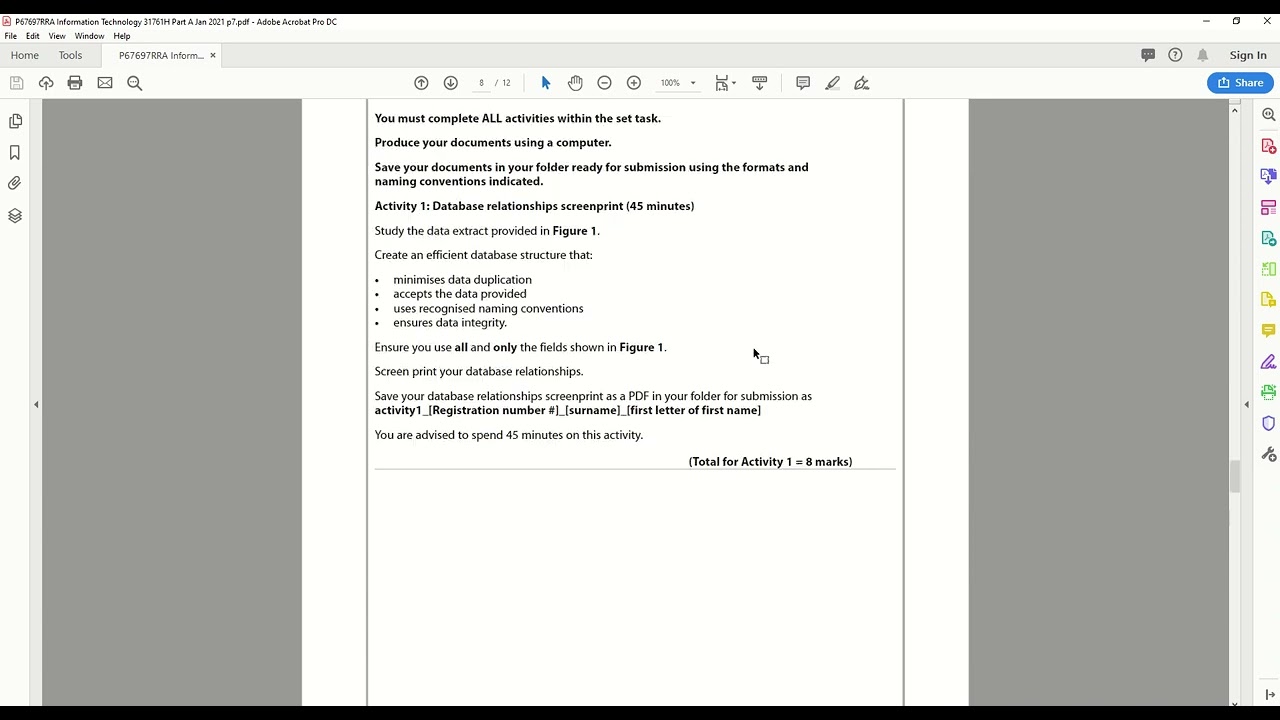Collapse the right tools pane arrow
This screenshot has width=1280, height=720.
[x=1246, y=404]
